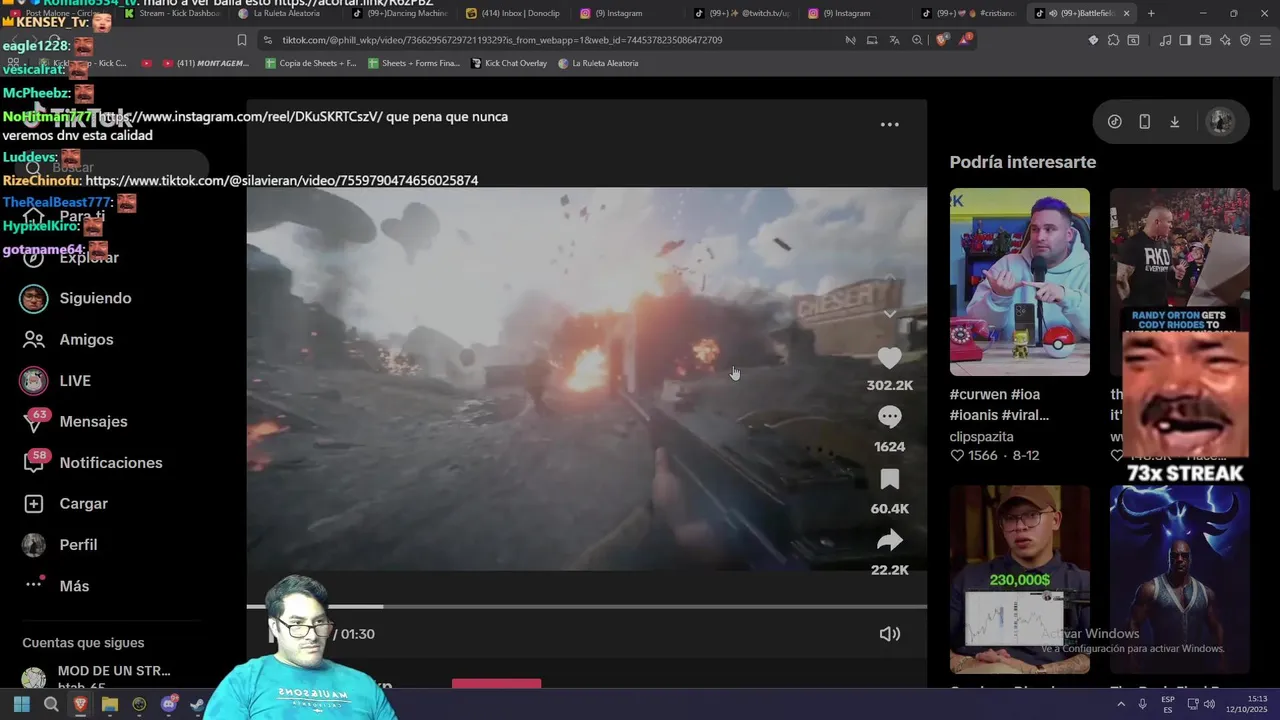This screenshot has height=720, width=1280.
Task: Open the Brave Shields lion icon
Action: [942, 40]
